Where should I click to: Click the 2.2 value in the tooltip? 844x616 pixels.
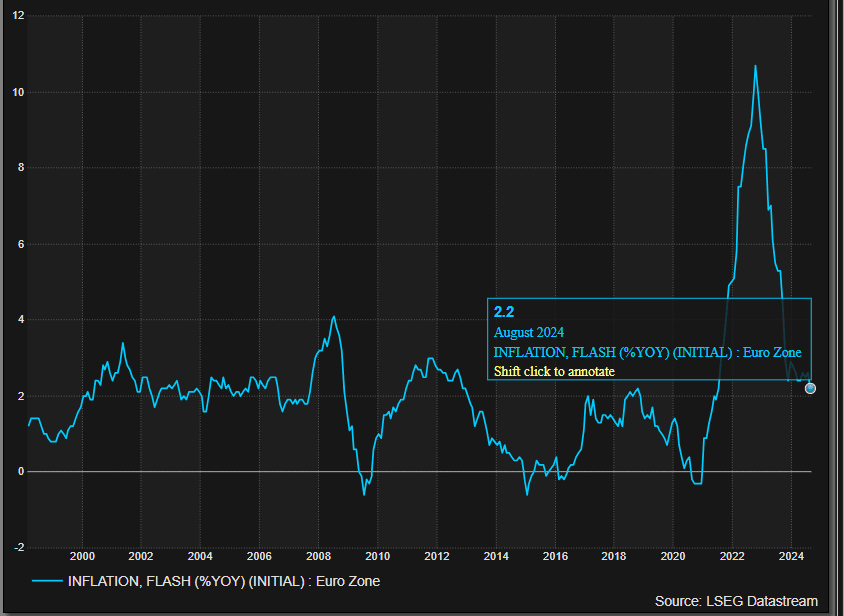click(x=504, y=313)
